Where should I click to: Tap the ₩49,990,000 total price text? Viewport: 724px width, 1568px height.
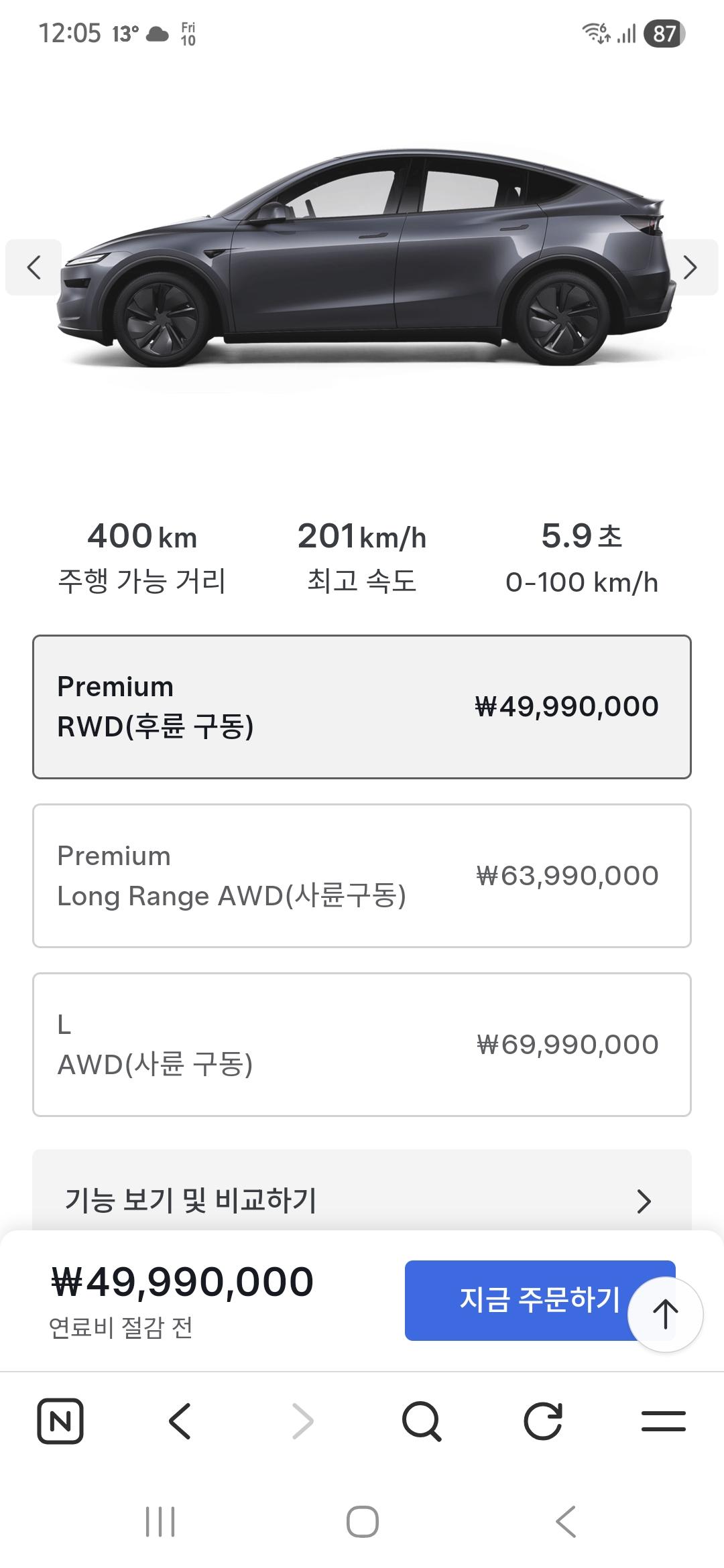tap(182, 1282)
